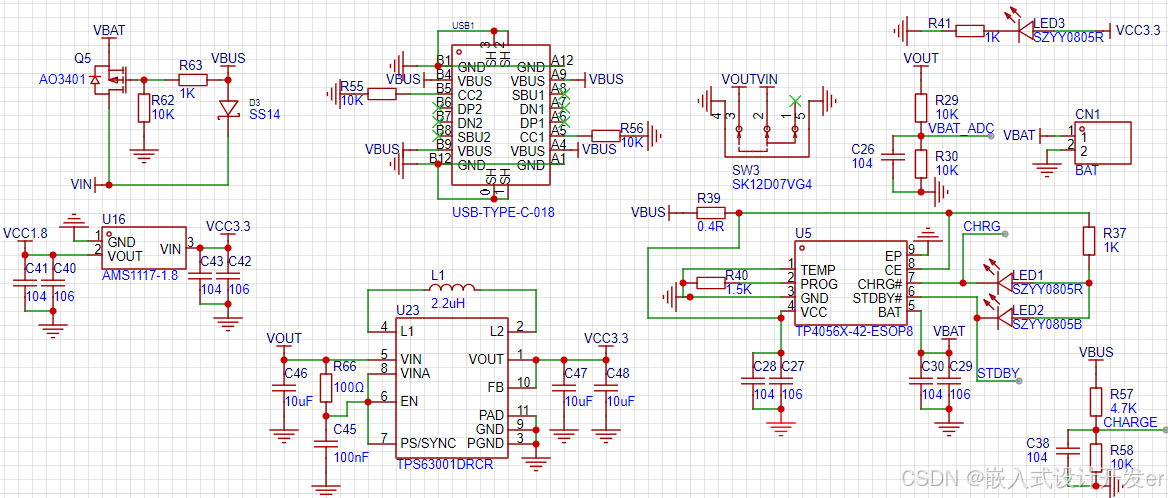Click the CHARGE net label
Image resolution: width=1168 pixels, height=498 pixels.
point(1130,422)
